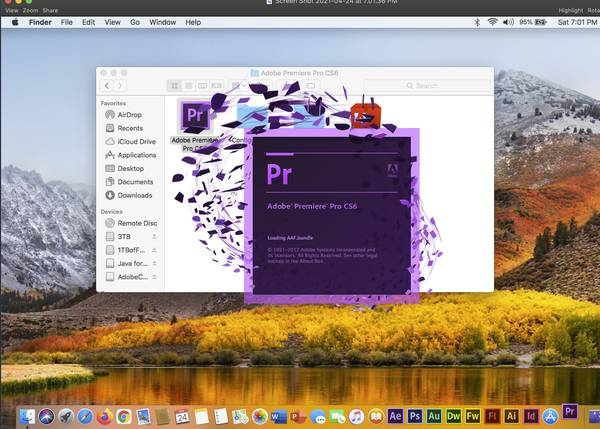Open Calendar icon showing 24
This screenshot has height=429, width=600.
coord(182,416)
